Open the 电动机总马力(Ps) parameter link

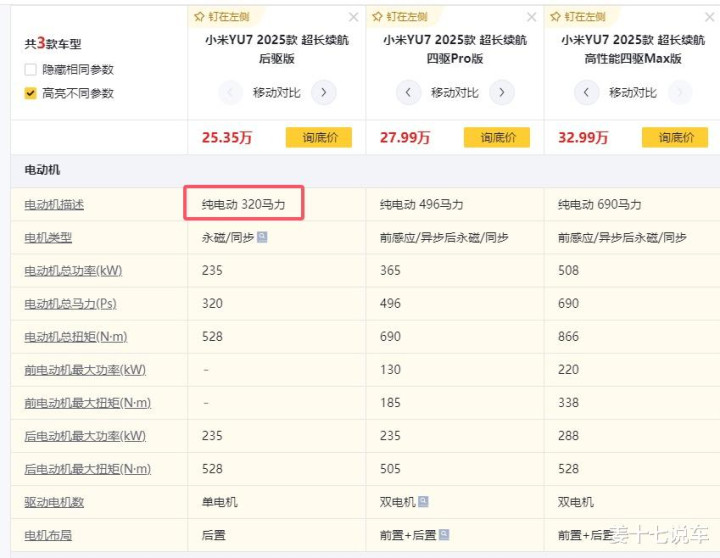coord(70,304)
